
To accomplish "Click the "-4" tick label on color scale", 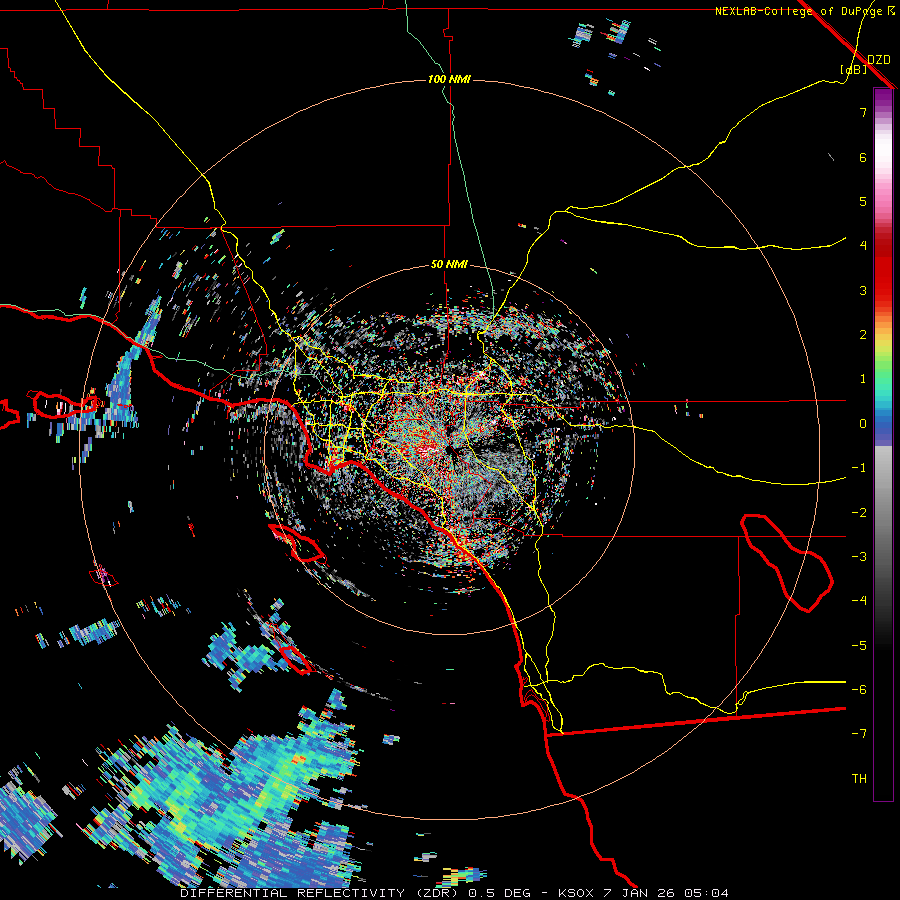I will pyautogui.click(x=859, y=601).
